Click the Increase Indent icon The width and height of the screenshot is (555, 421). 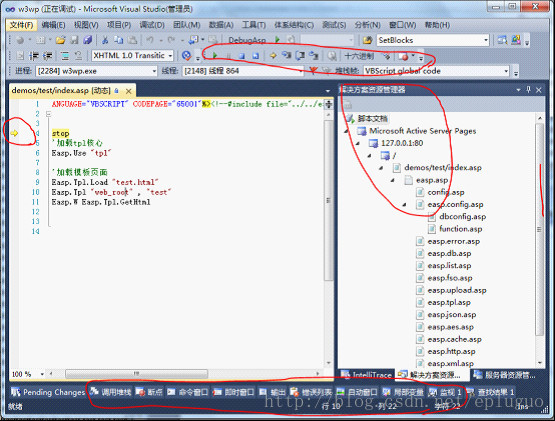pyautogui.click(x=47, y=56)
